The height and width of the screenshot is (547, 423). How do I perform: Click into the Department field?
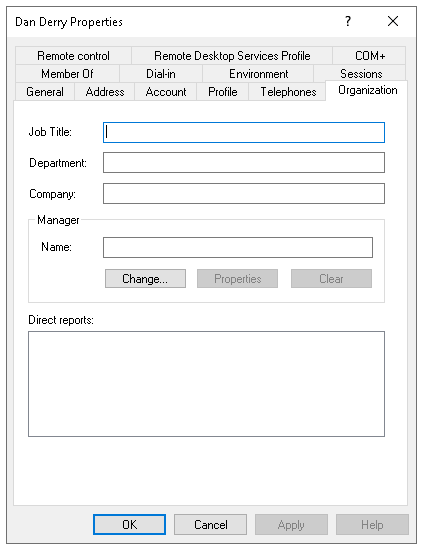coord(244,163)
